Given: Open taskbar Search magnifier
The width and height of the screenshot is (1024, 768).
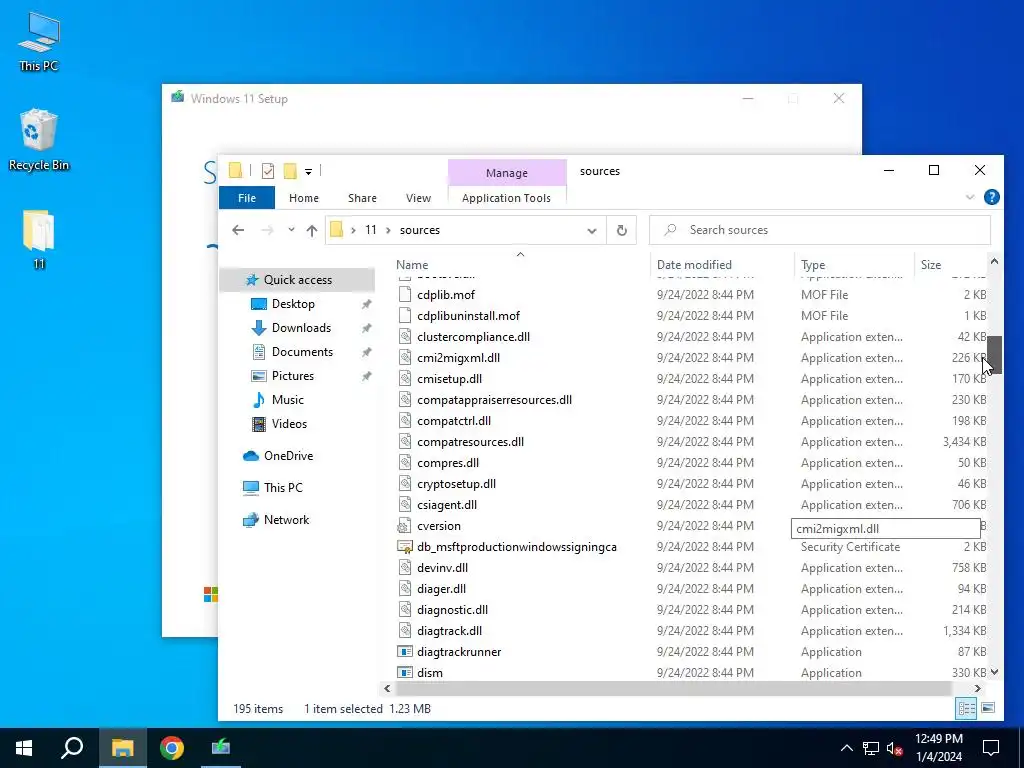Looking at the screenshot, I should pyautogui.click(x=72, y=748).
